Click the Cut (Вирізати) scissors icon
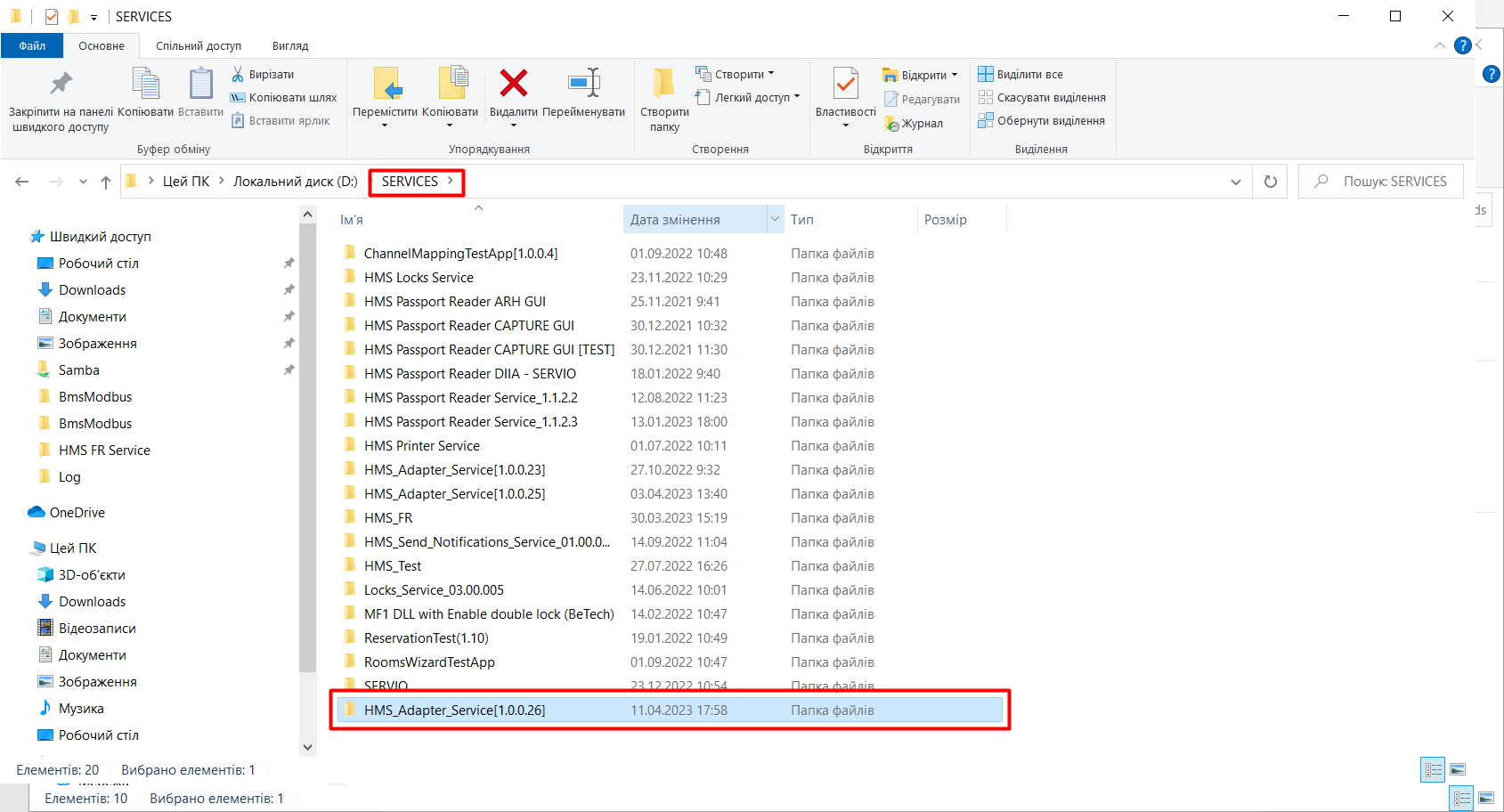 (x=238, y=74)
